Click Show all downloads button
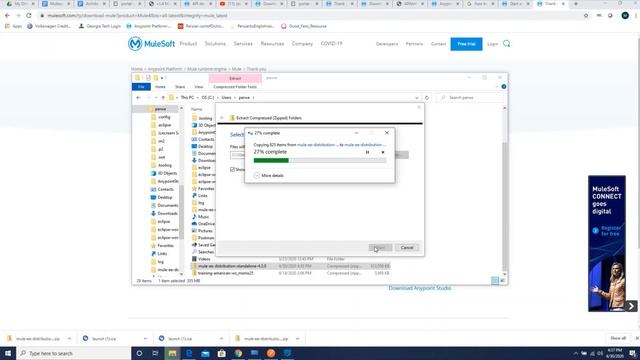This screenshot has height=360, width=640. tap(618, 338)
